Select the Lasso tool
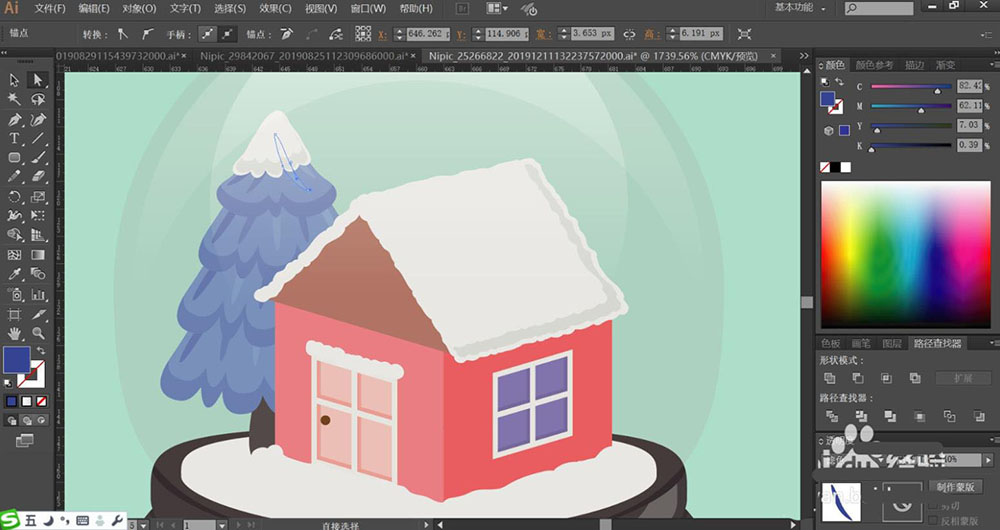 tap(38, 99)
